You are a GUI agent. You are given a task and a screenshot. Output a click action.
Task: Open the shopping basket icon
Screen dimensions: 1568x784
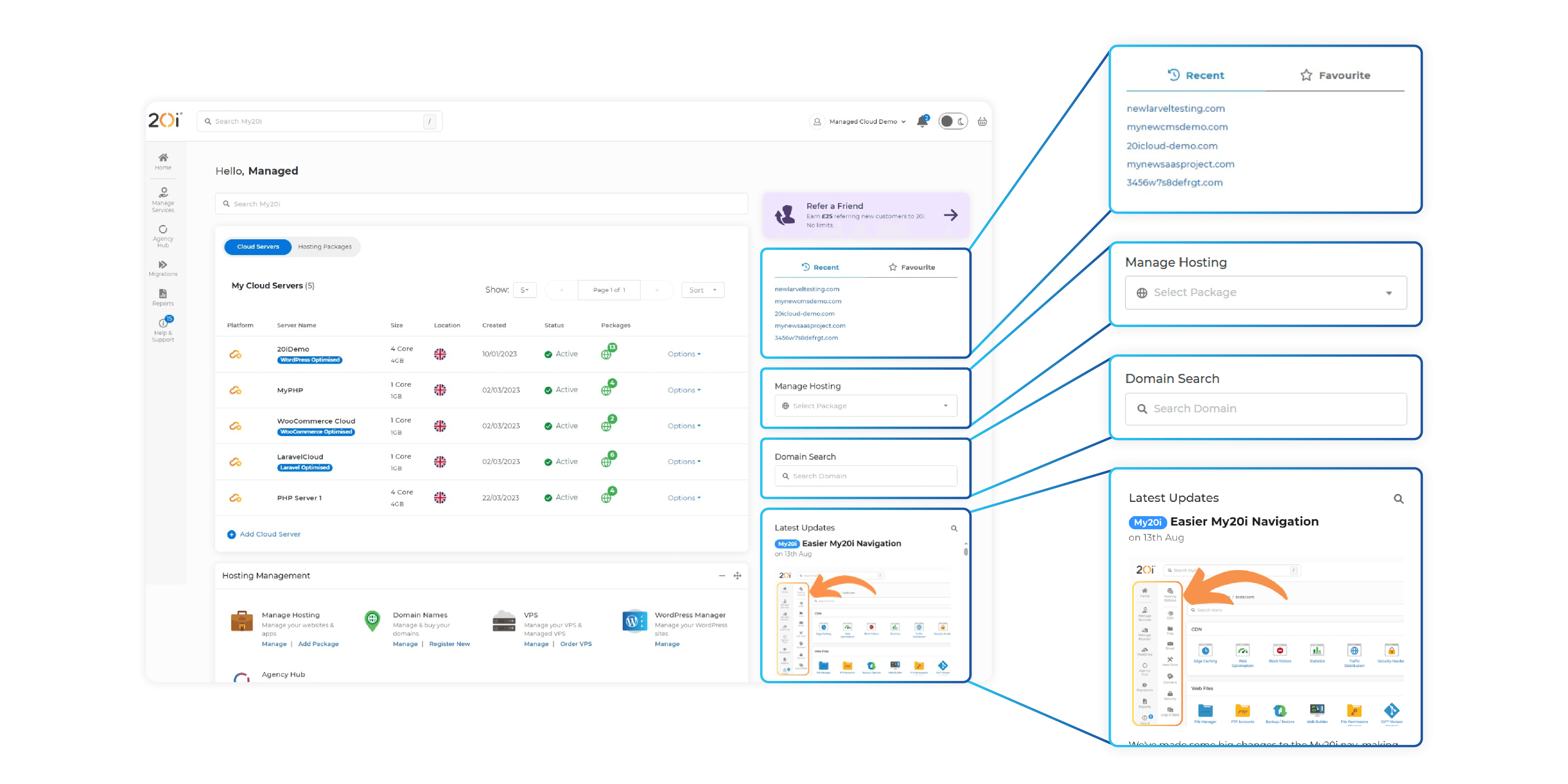pyautogui.click(x=982, y=121)
